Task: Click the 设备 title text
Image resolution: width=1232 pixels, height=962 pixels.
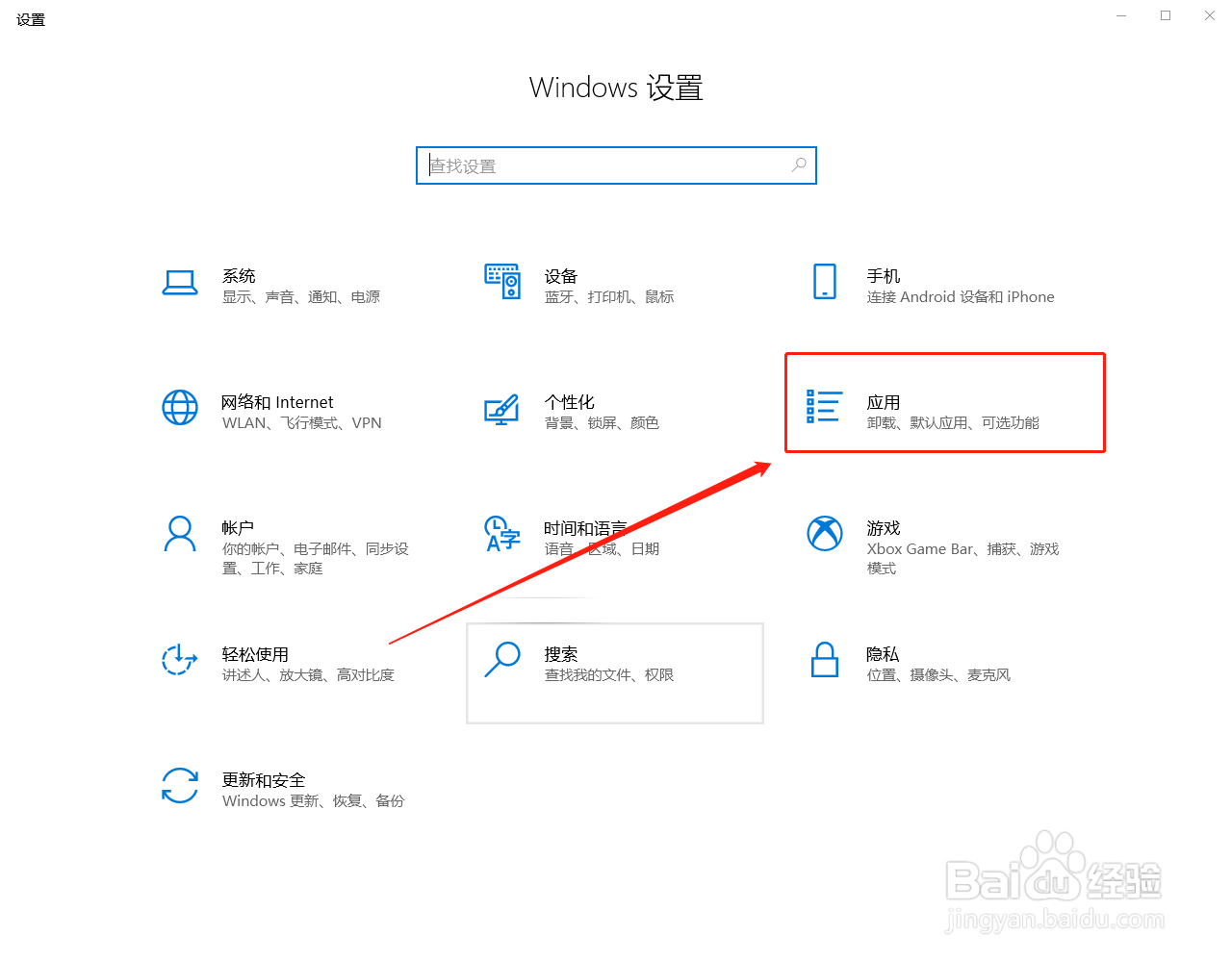Action: pos(561,276)
